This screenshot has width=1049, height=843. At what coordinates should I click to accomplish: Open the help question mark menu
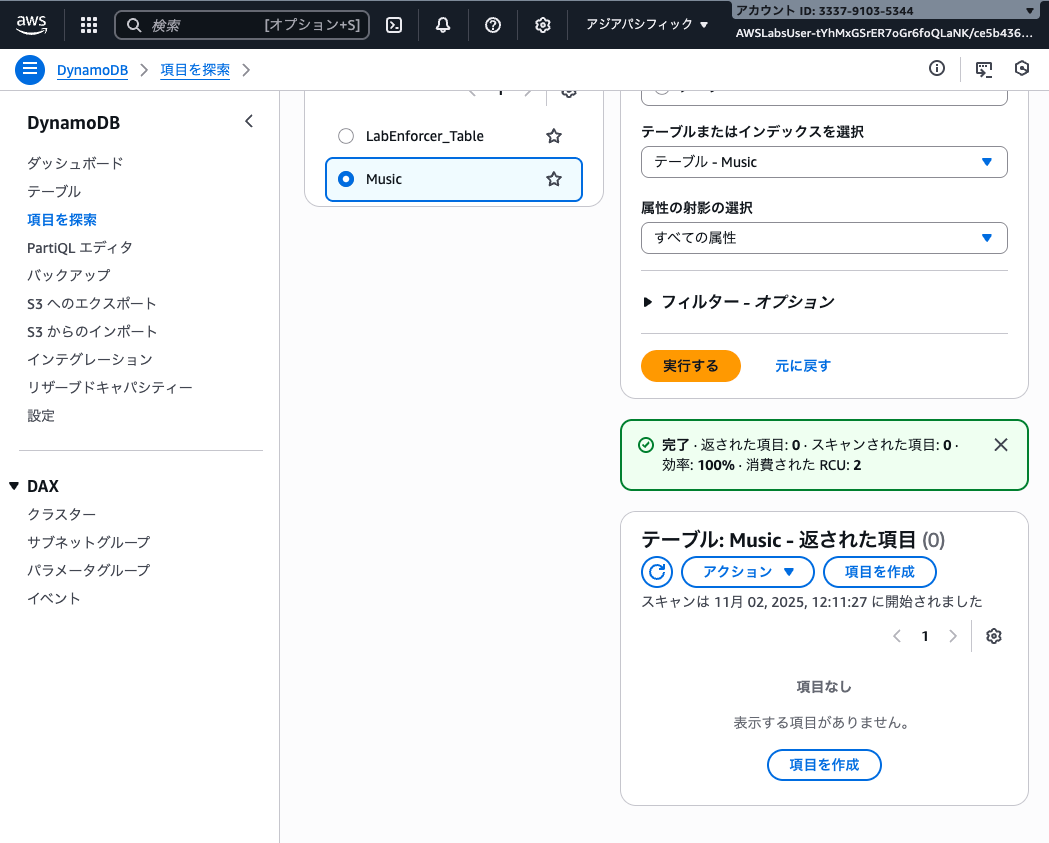click(493, 25)
